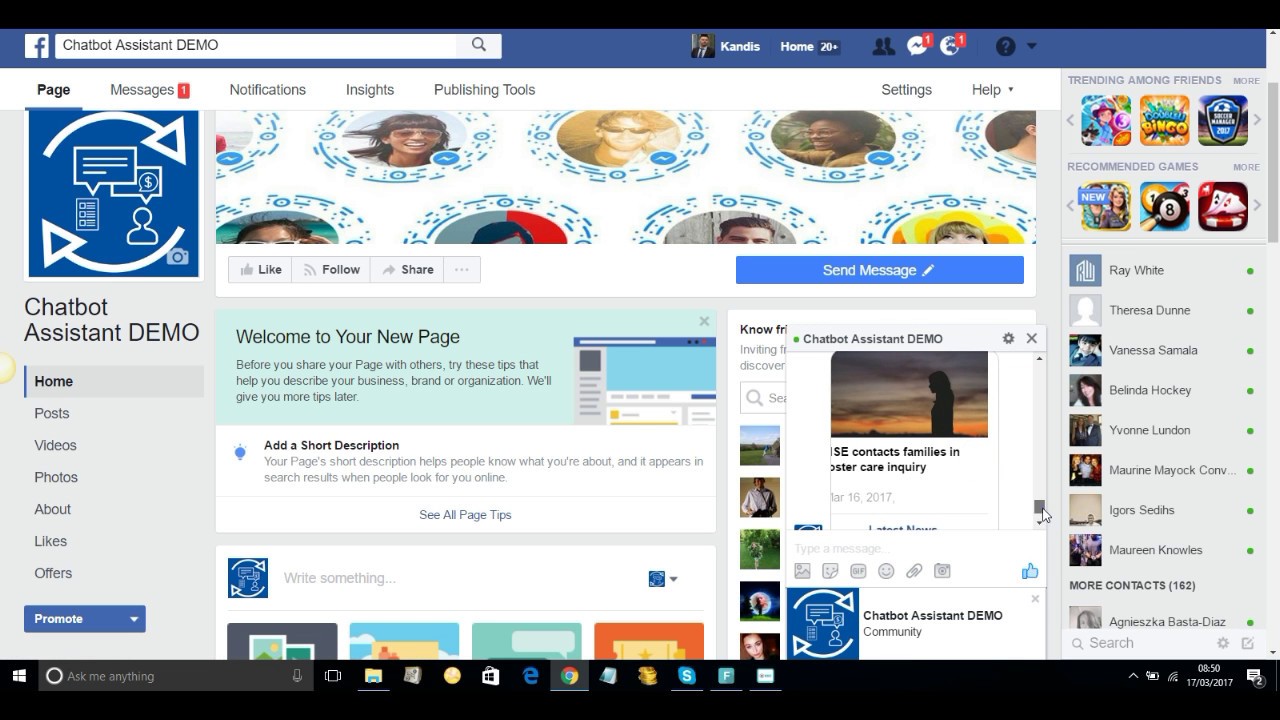Click the search magnifier button
The image size is (1280, 720).
click(x=479, y=45)
